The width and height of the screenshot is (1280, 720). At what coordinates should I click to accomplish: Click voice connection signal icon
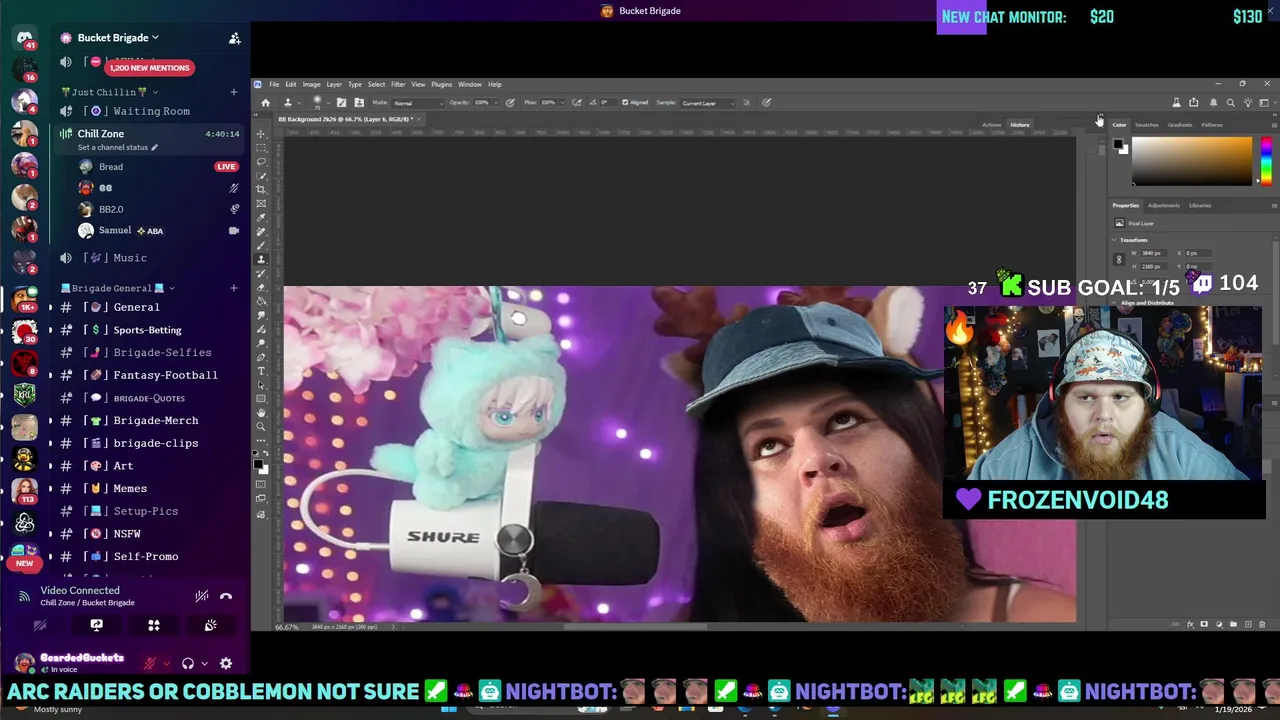click(24, 596)
